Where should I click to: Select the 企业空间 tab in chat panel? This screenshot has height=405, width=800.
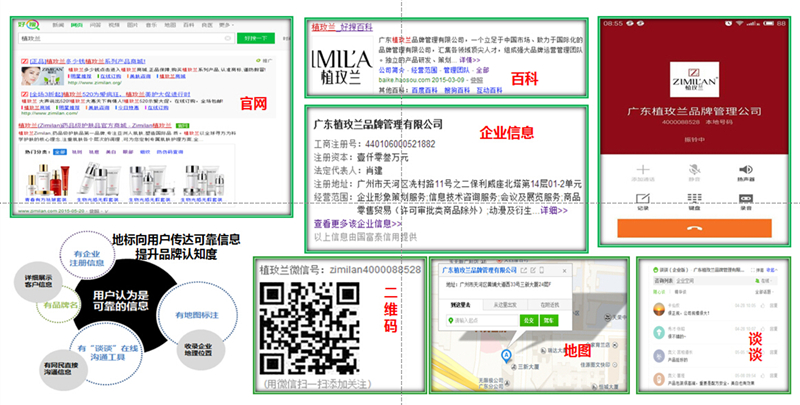(685, 281)
